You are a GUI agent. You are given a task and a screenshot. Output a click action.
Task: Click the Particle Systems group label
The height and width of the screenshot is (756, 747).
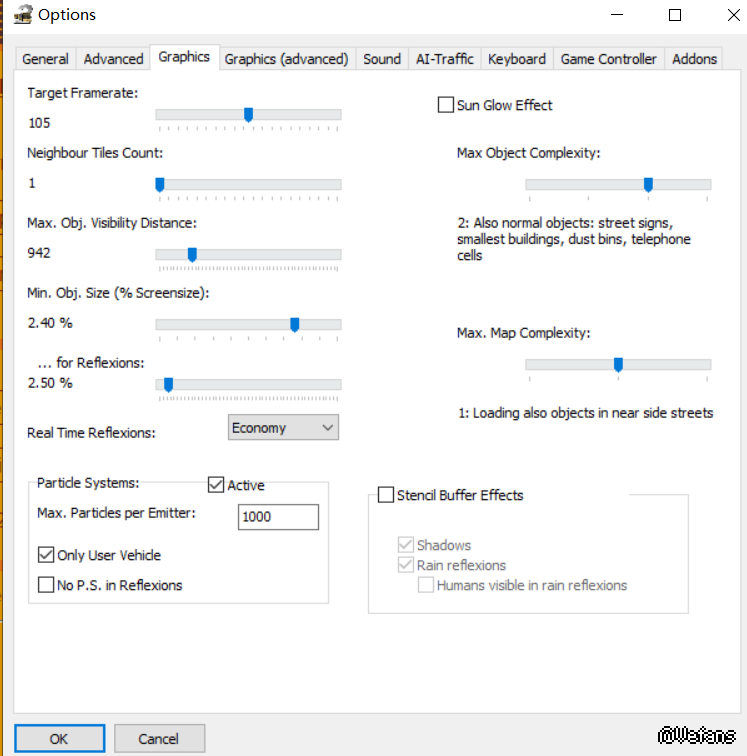[x=88, y=483]
